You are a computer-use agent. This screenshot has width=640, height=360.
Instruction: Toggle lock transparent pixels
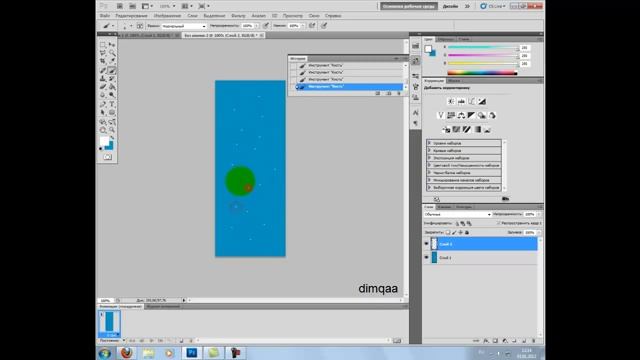coord(448,233)
